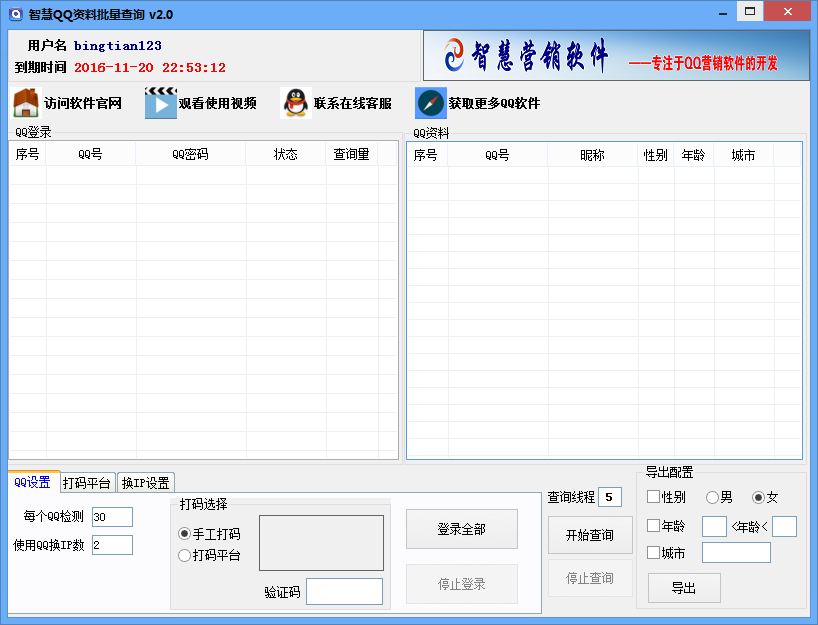The width and height of the screenshot is (818, 625).
Task: Open the 换IP设置 tab
Action: coord(145,483)
